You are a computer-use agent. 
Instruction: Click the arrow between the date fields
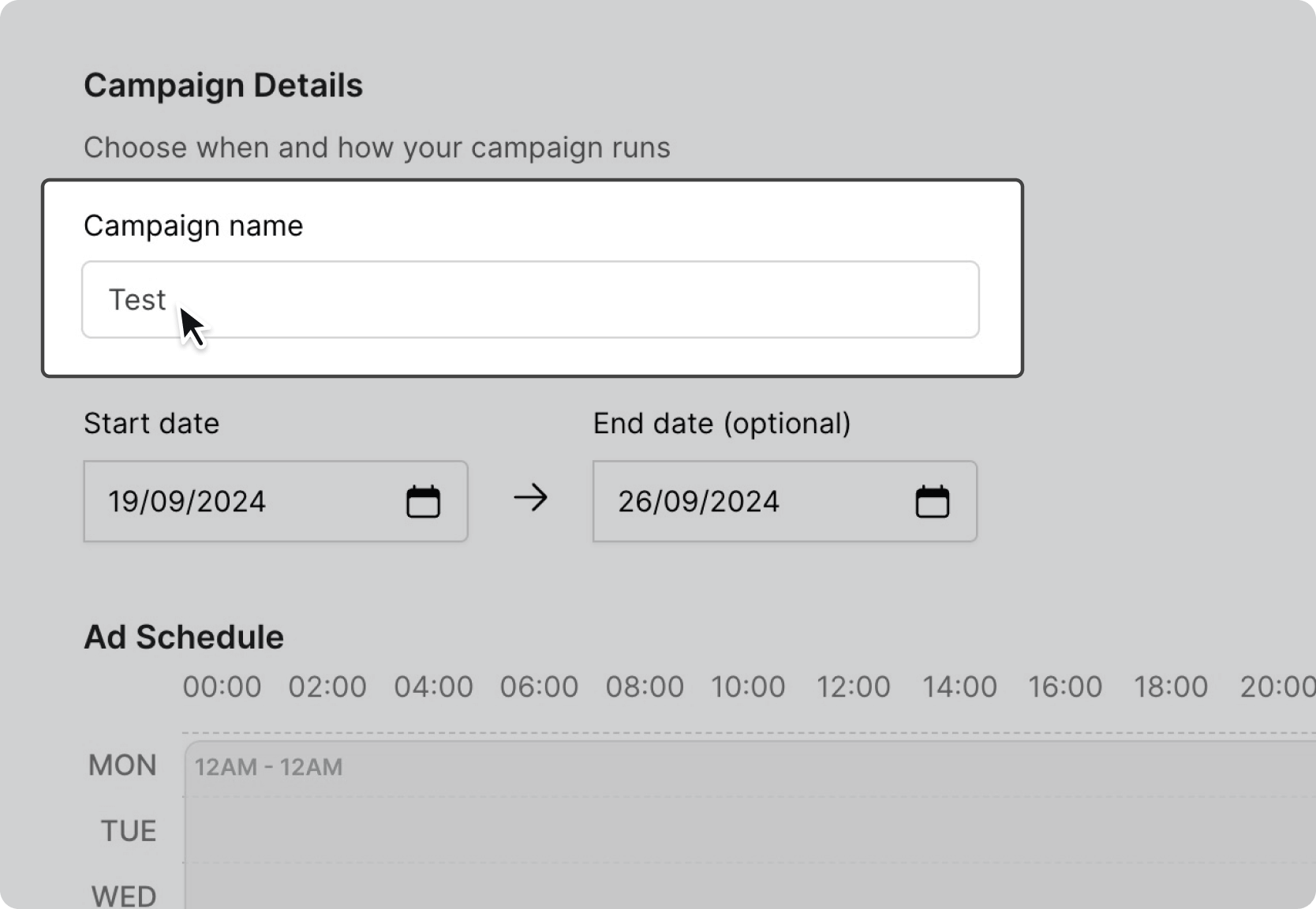coord(530,498)
